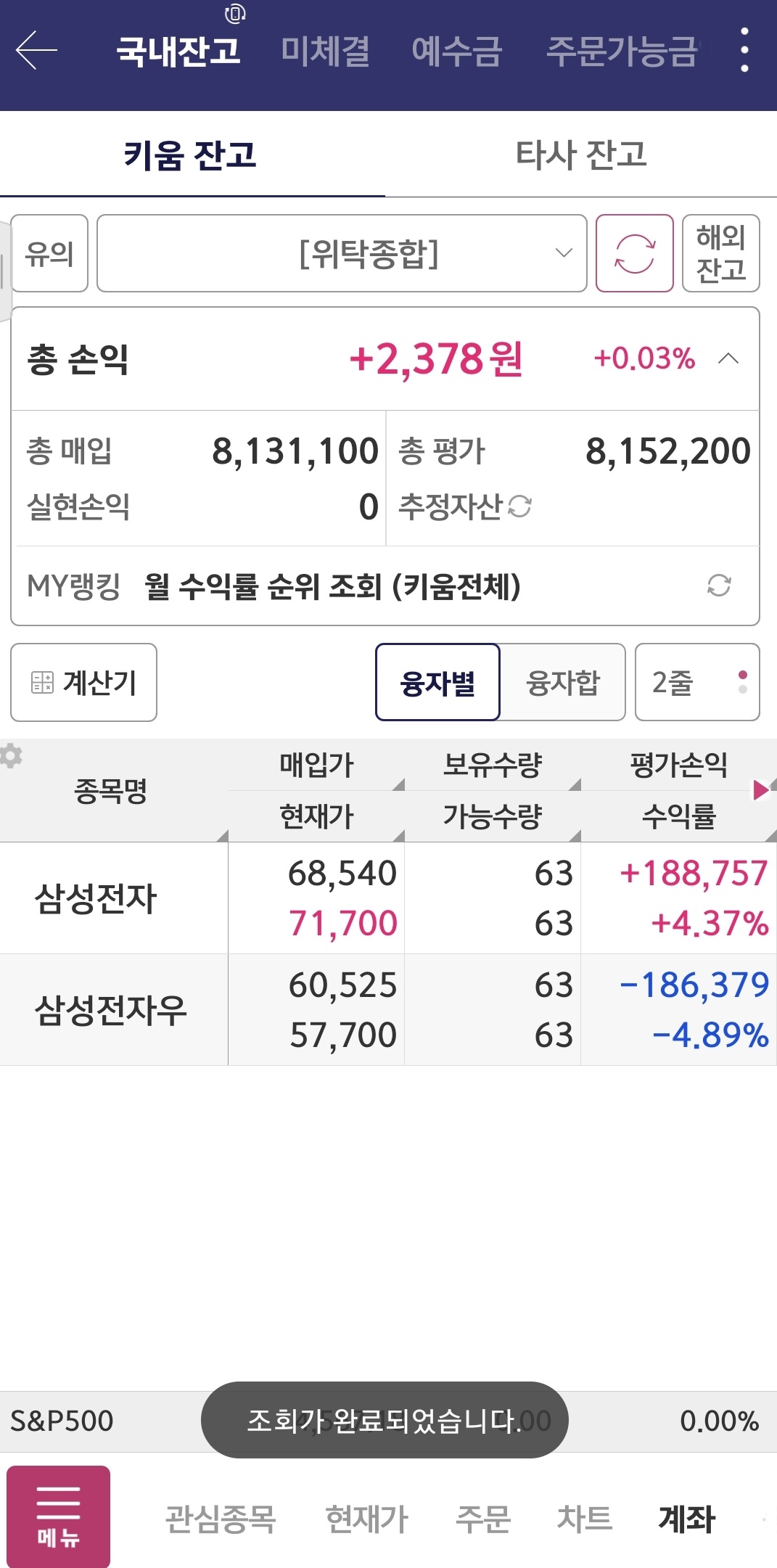
Task: Tap the 8,152,200 총 평가 value
Action: (x=668, y=451)
